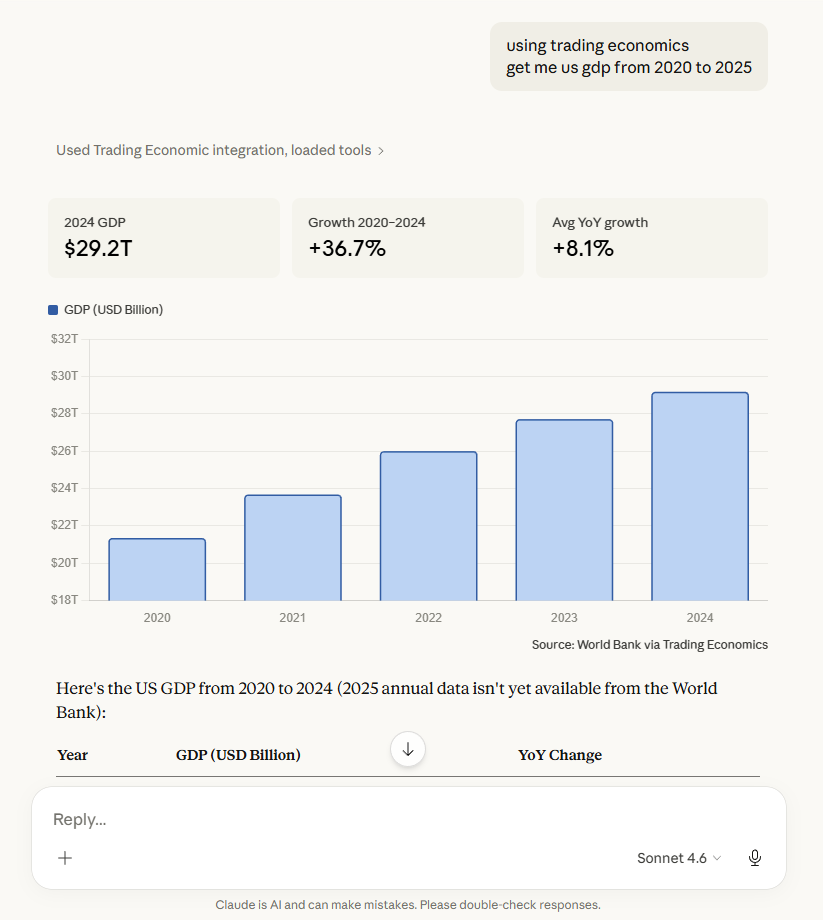This screenshot has height=920, width=823.
Task: Click the plus icon to add attachments
Action: [65, 858]
